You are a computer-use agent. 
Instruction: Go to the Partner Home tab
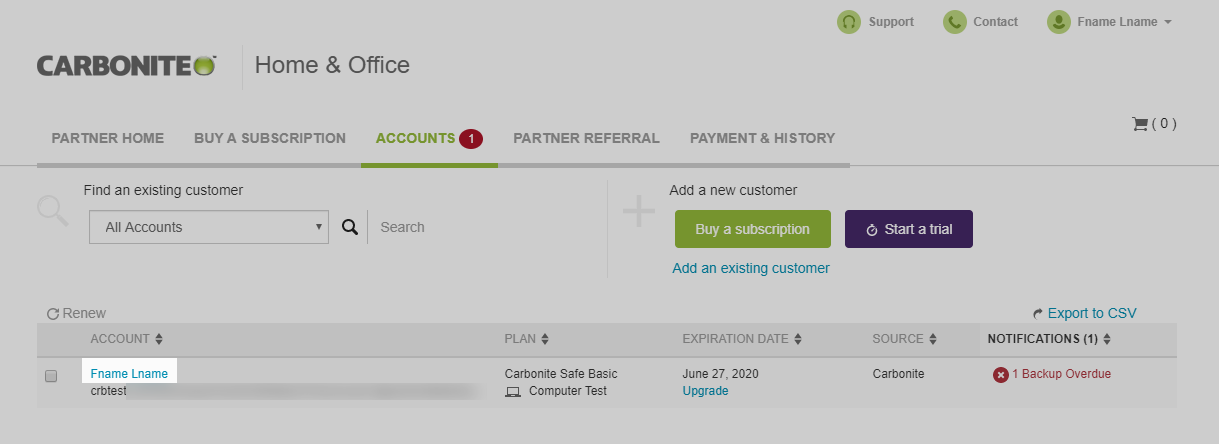108,138
